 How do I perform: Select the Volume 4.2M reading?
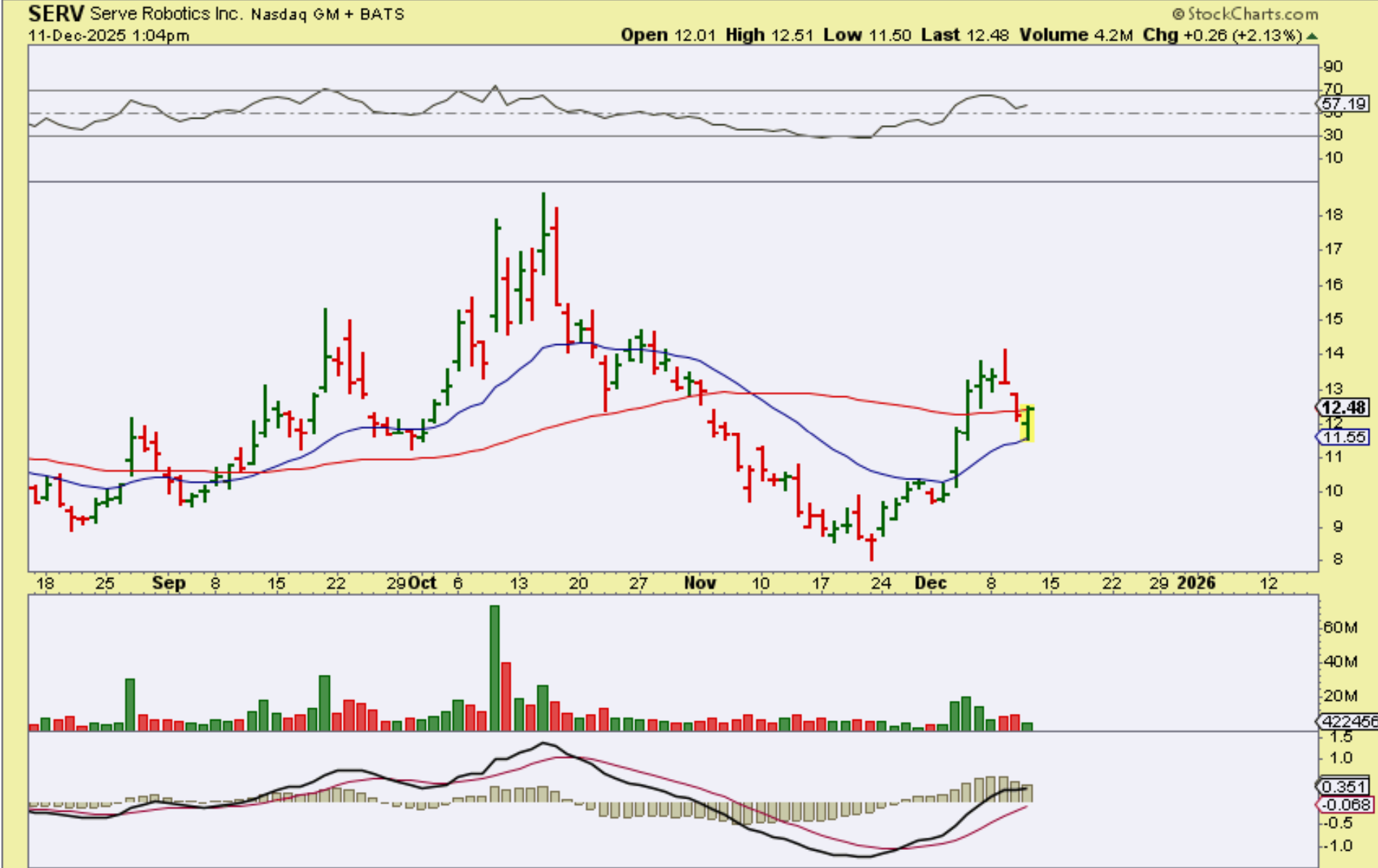click(x=1076, y=35)
